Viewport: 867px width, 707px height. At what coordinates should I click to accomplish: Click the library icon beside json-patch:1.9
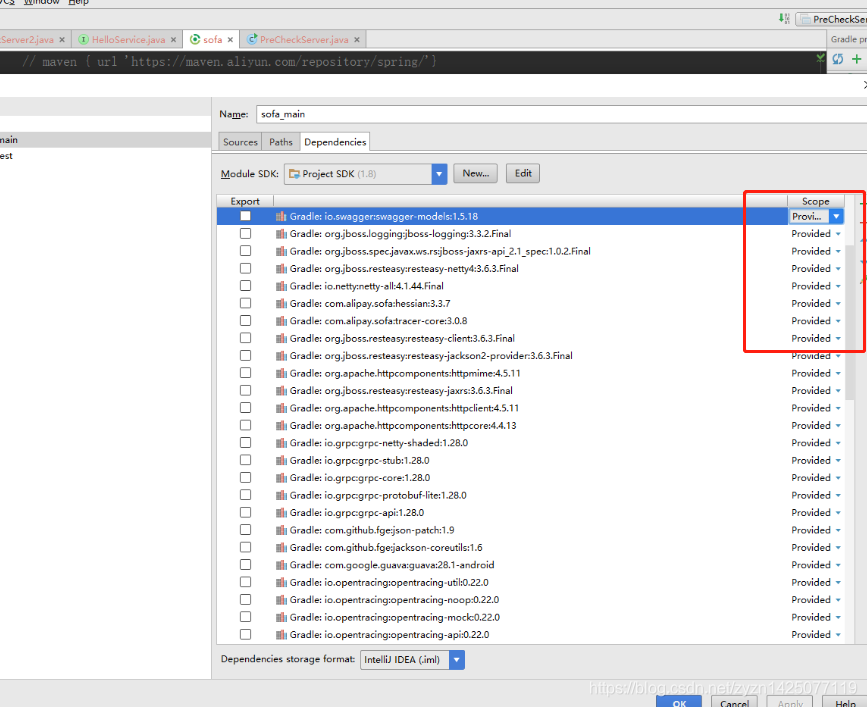tap(281, 530)
